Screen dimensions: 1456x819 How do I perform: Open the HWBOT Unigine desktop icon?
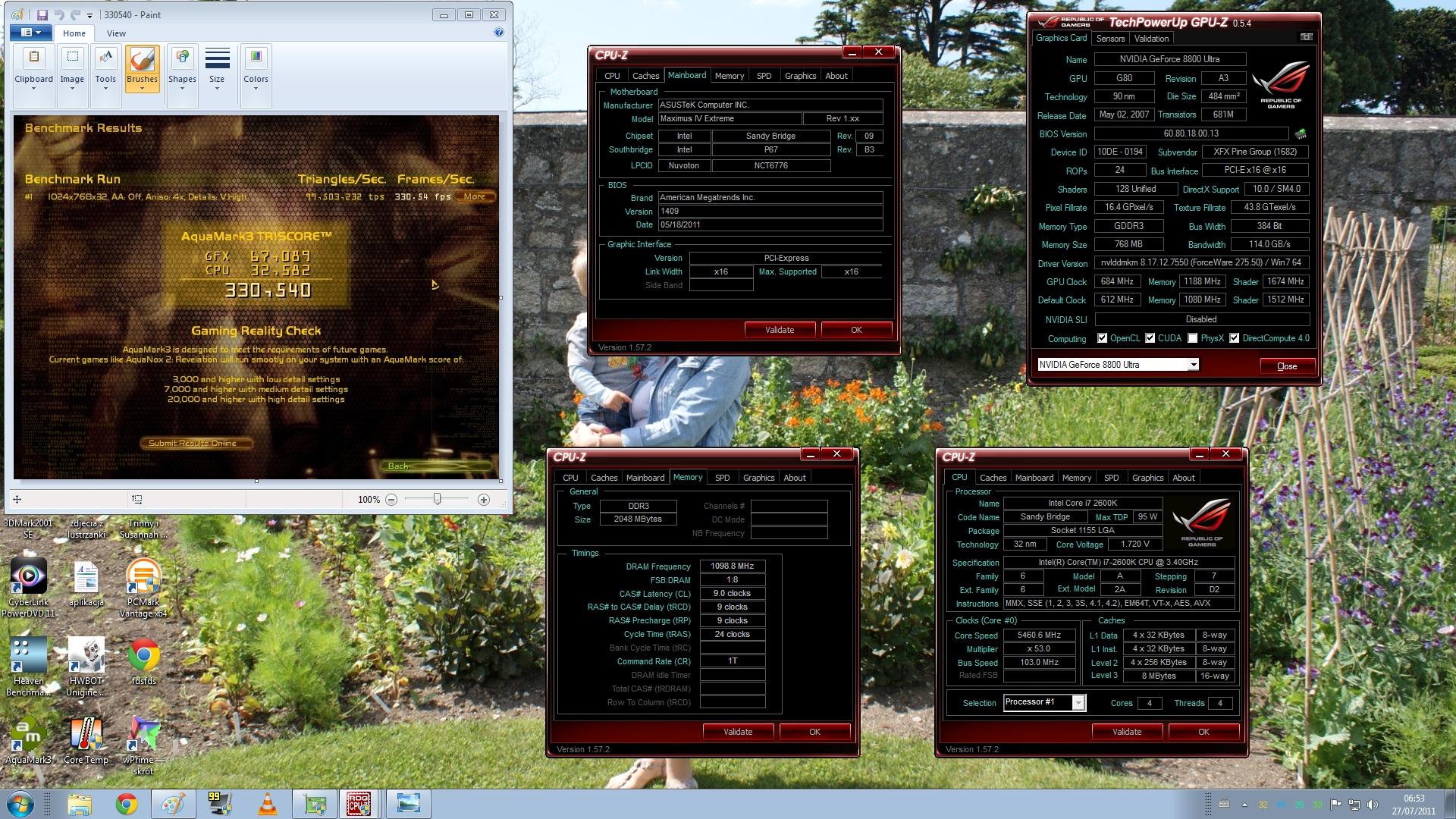tap(86, 667)
